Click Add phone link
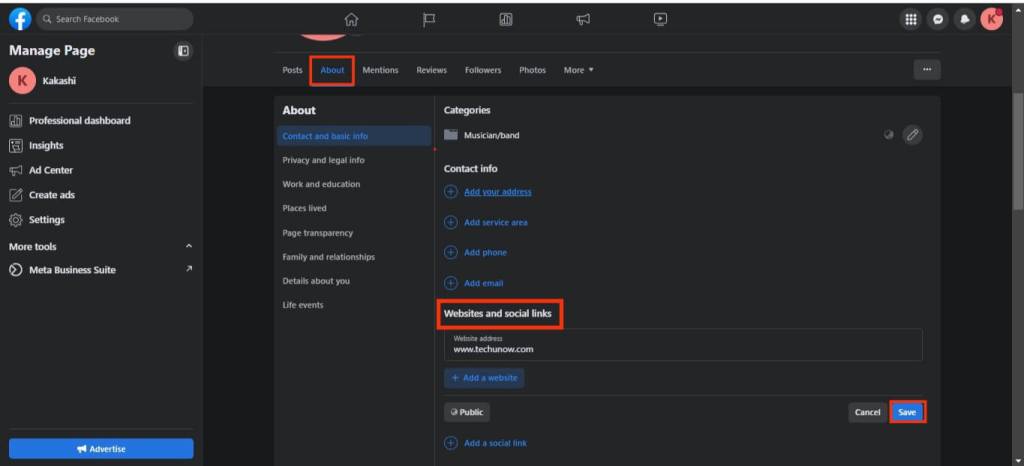Viewport: 1024px width, 466px height. tap(485, 253)
